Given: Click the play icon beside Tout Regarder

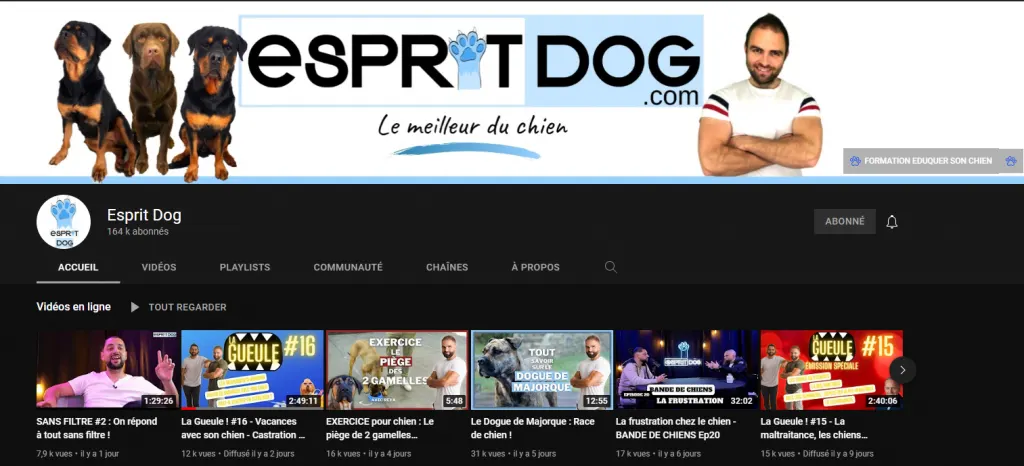Looking at the screenshot, I should pyautogui.click(x=135, y=307).
